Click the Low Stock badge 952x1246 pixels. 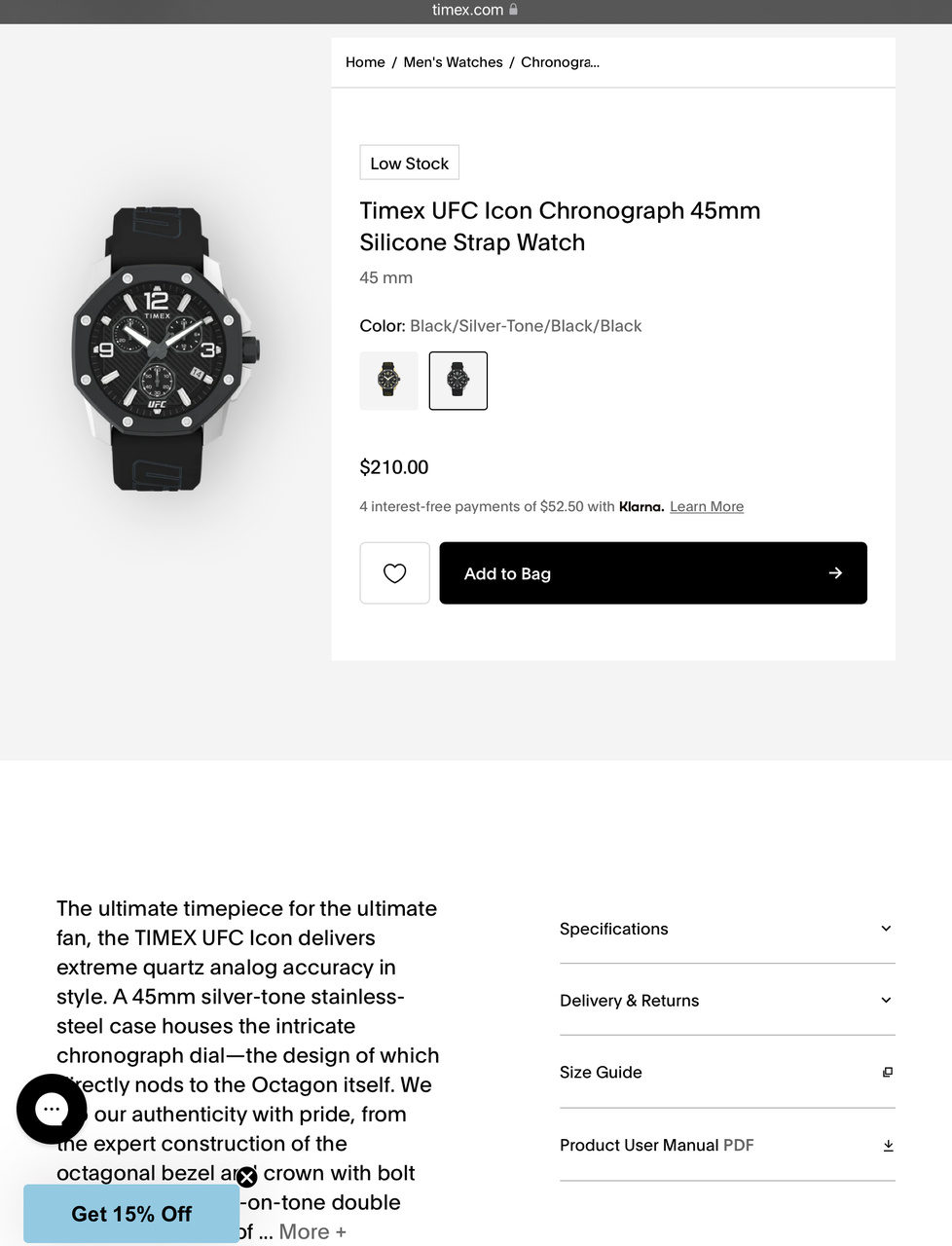coord(409,164)
